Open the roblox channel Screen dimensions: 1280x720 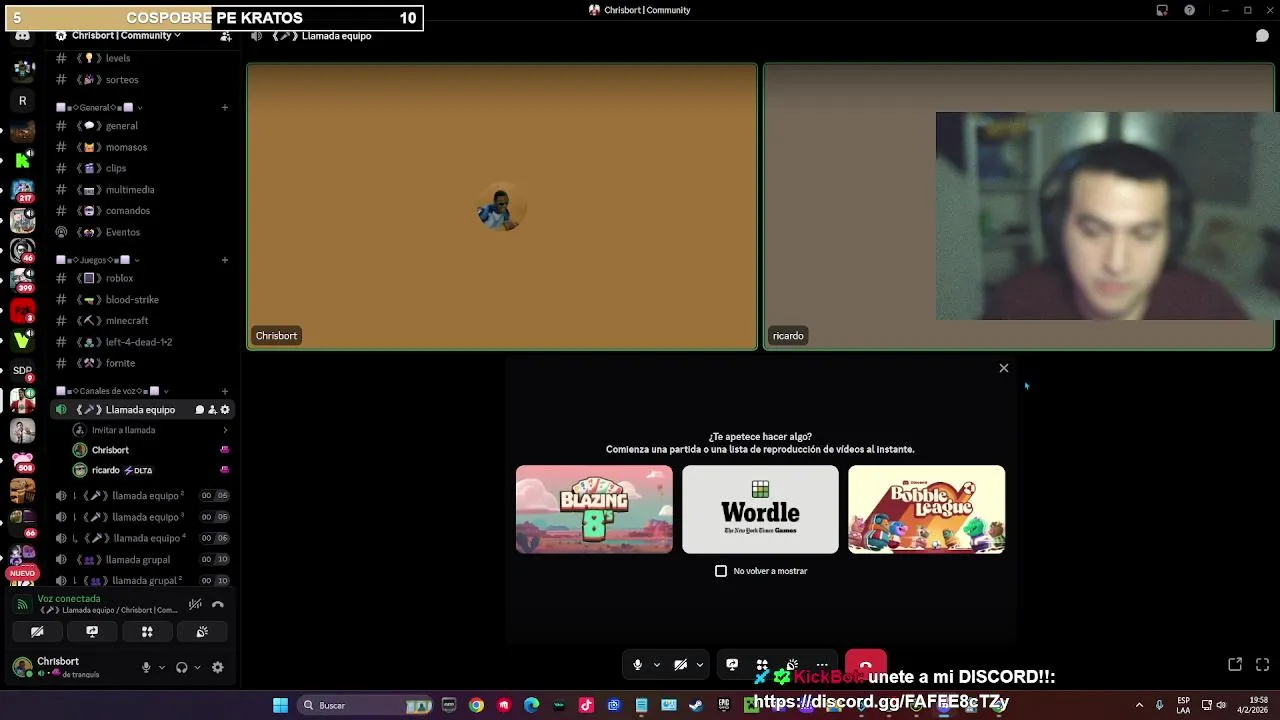click(x=142, y=278)
